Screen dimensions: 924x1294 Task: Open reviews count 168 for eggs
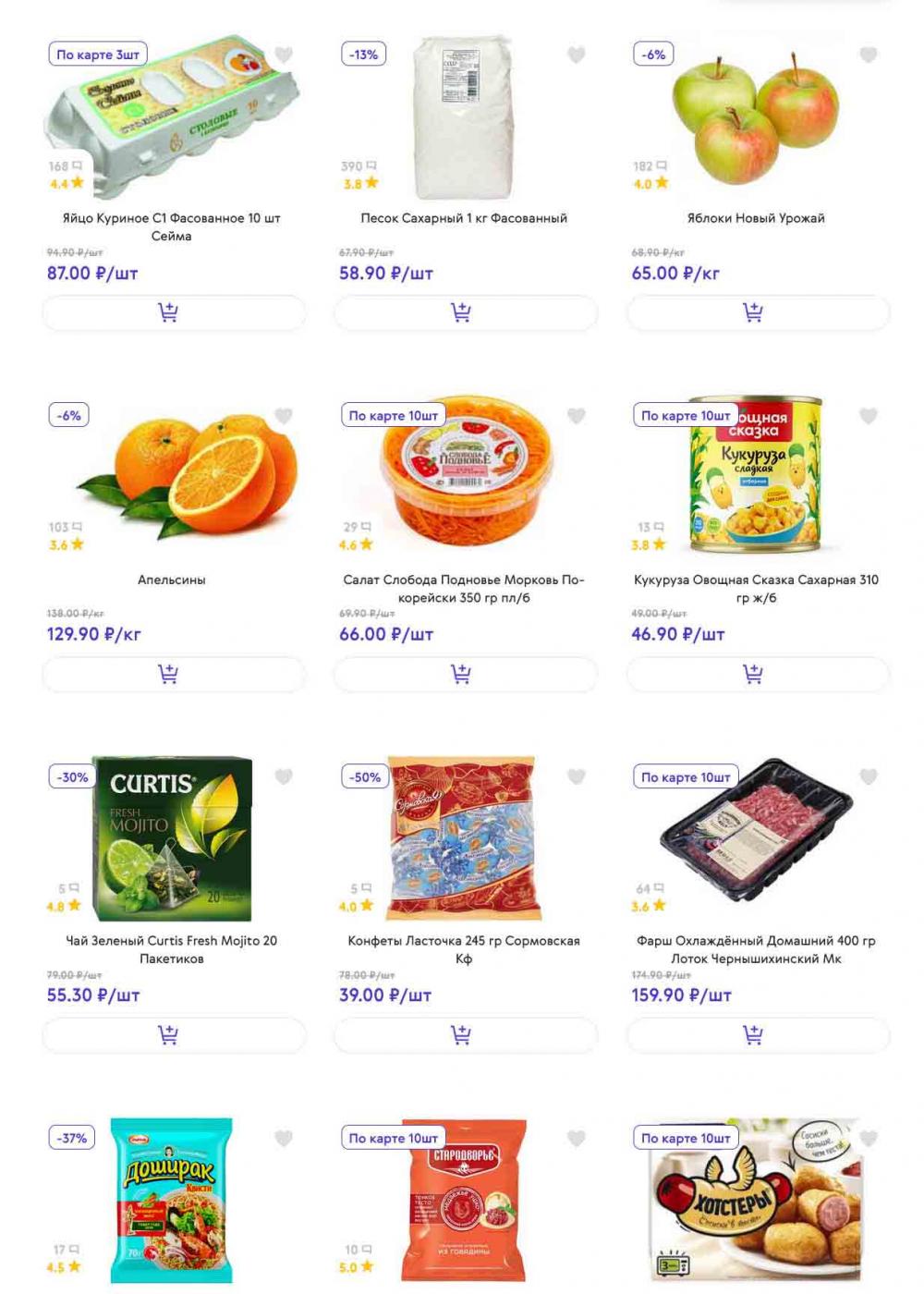coord(65,166)
